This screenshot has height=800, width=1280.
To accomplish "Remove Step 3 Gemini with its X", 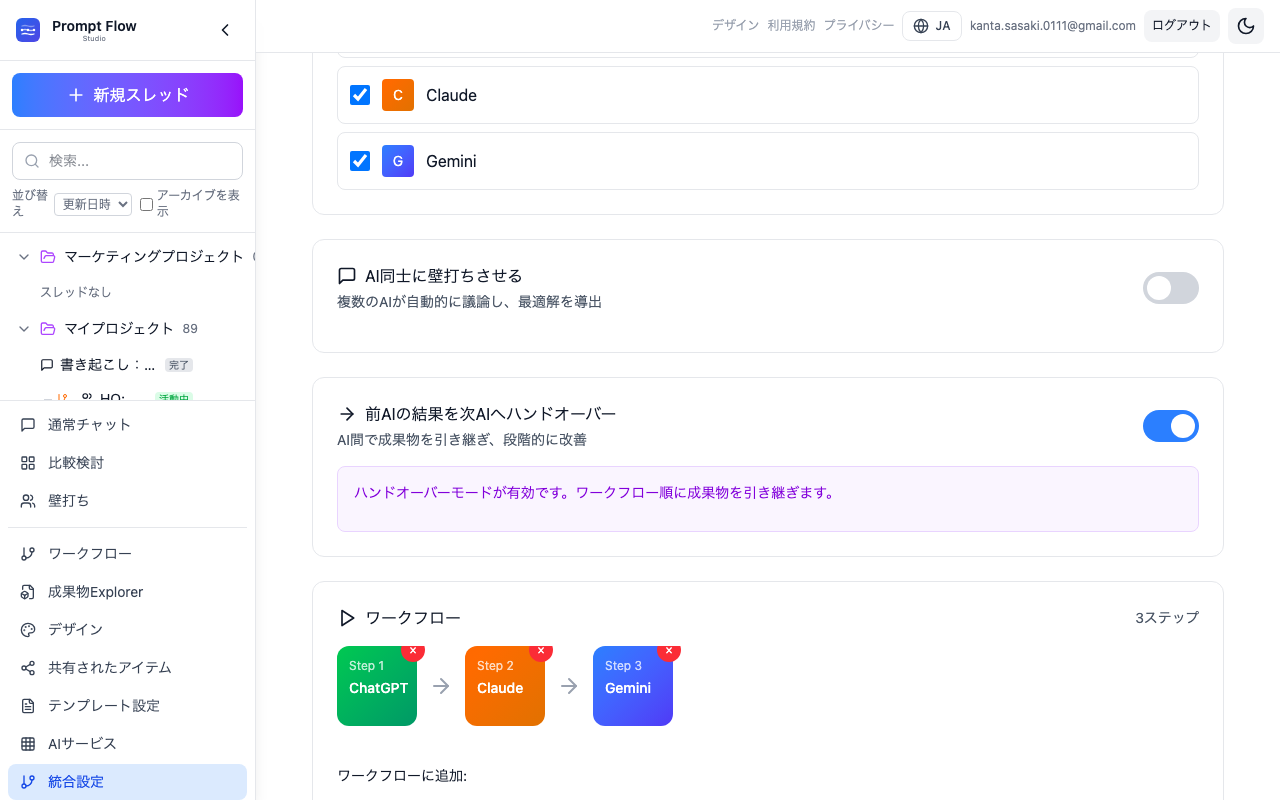I will tap(669, 650).
